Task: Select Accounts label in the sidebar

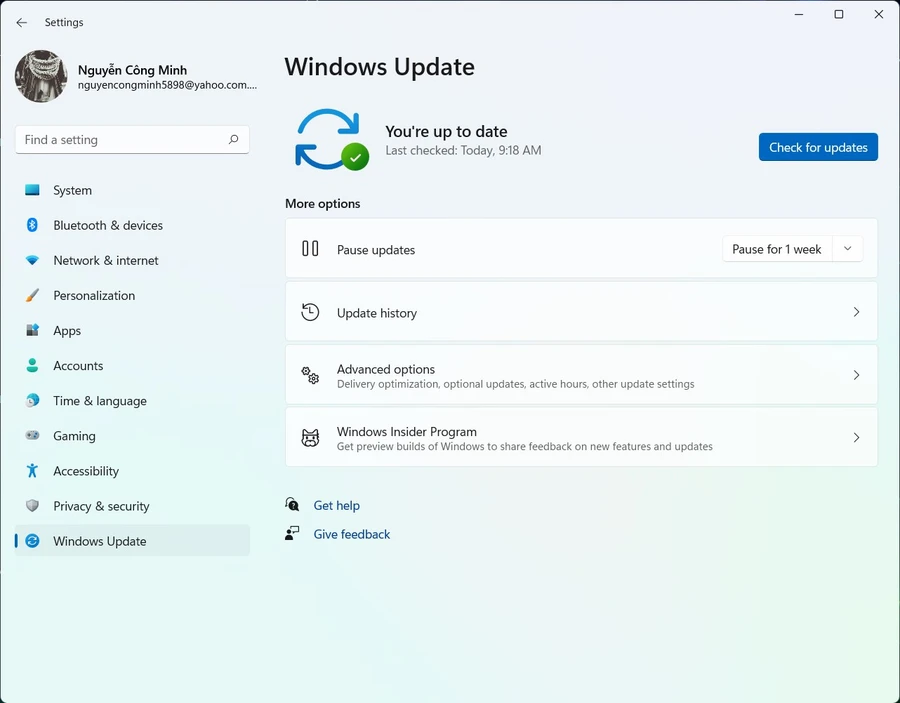Action: click(x=78, y=366)
